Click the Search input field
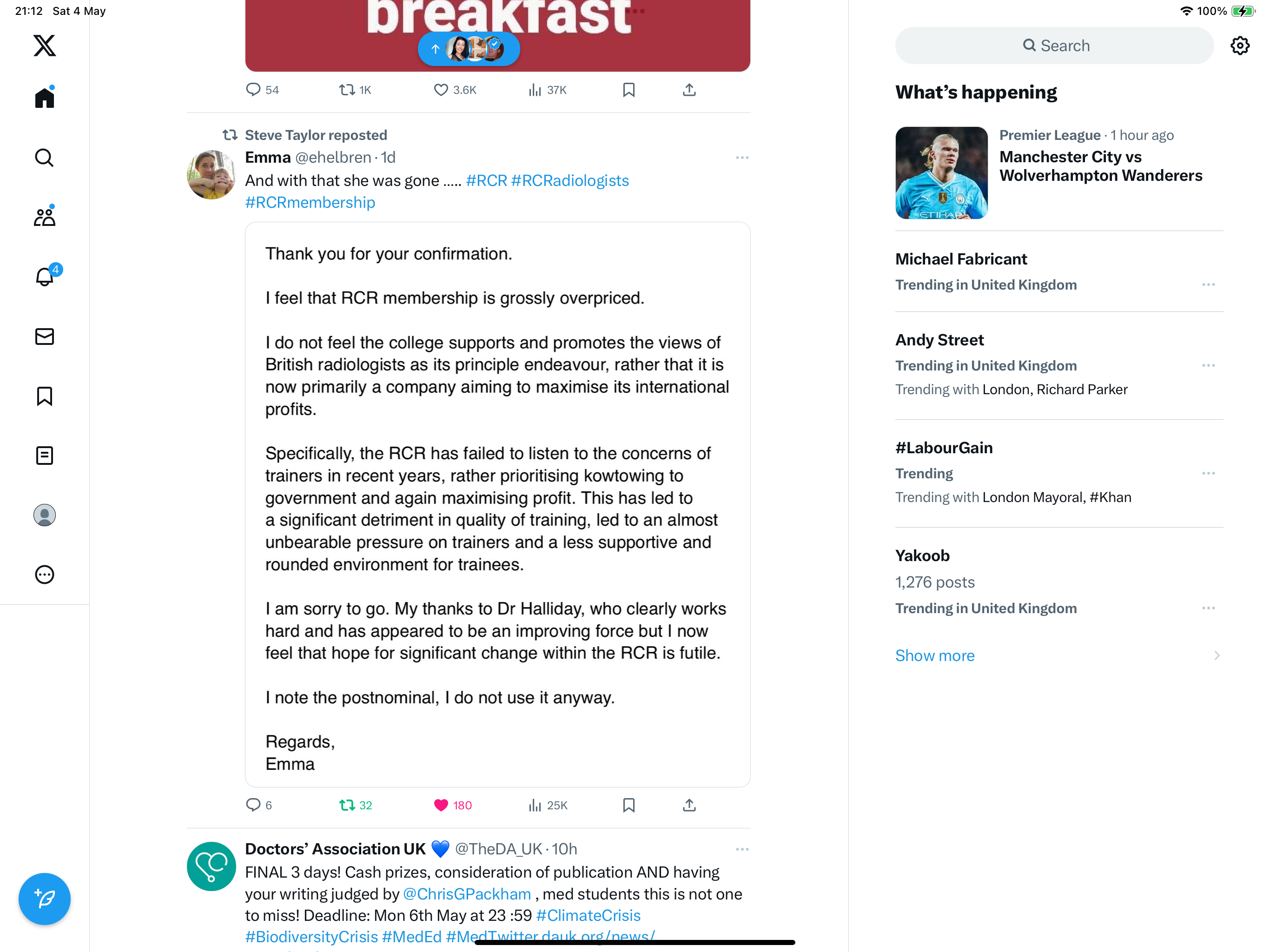1270x952 pixels. pyautogui.click(x=1054, y=46)
